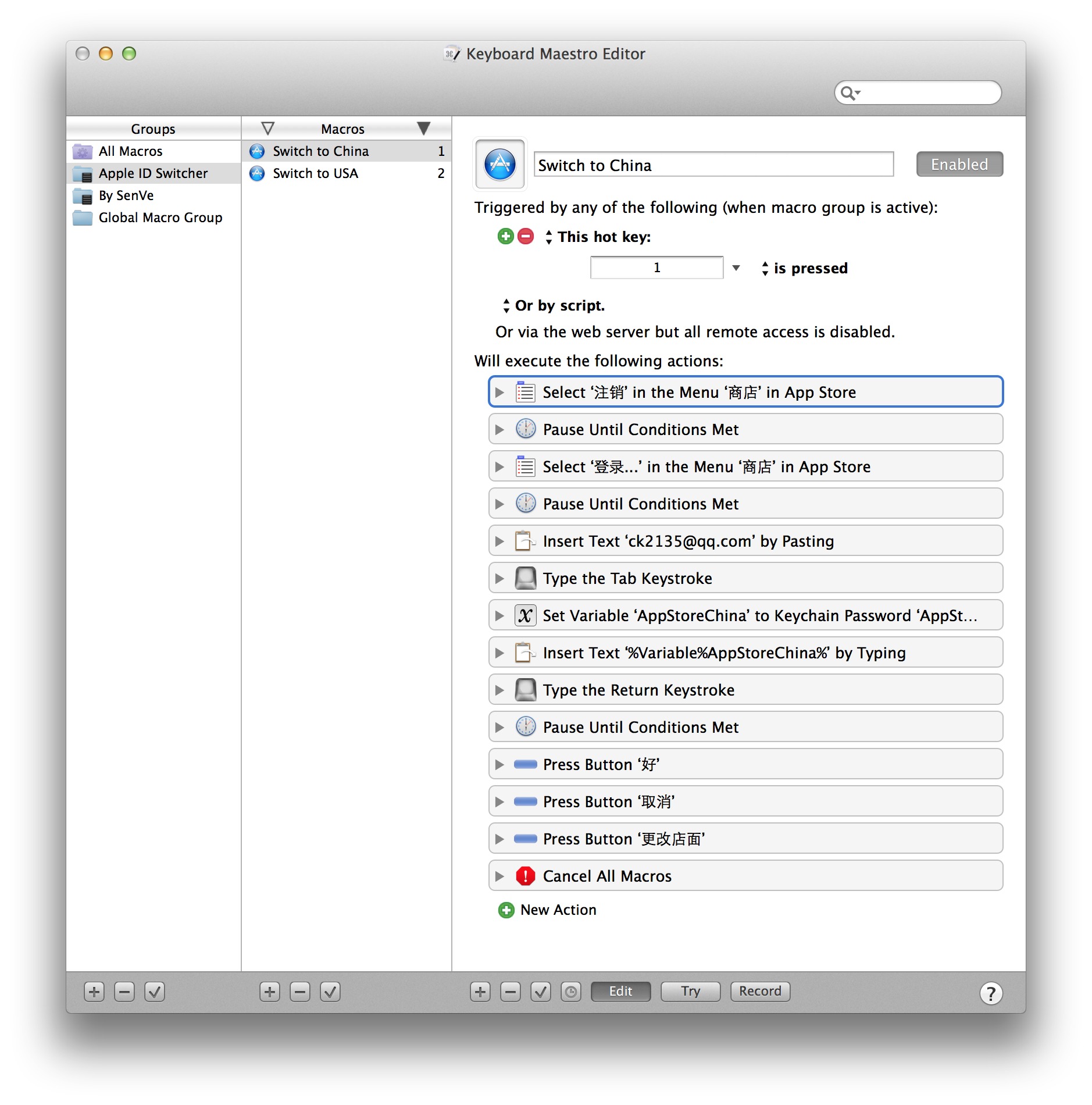Click the Record button
Viewport: 1092px width, 1105px height.
point(760,991)
